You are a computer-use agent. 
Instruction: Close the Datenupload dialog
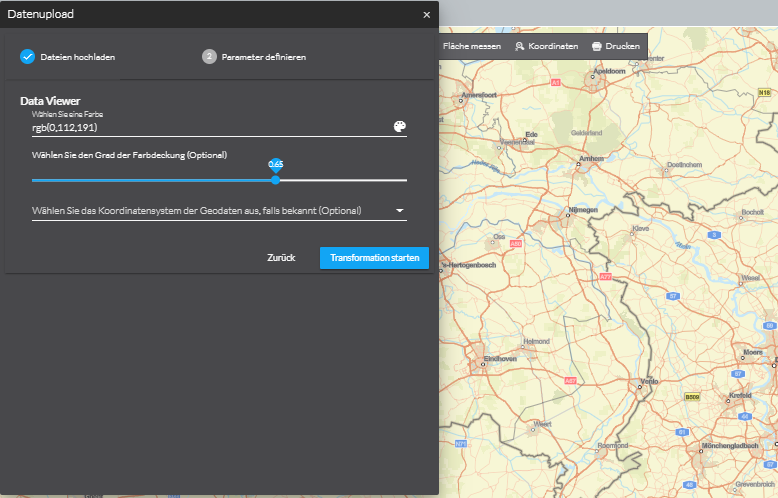pyautogui.click(x=426, y=15)
